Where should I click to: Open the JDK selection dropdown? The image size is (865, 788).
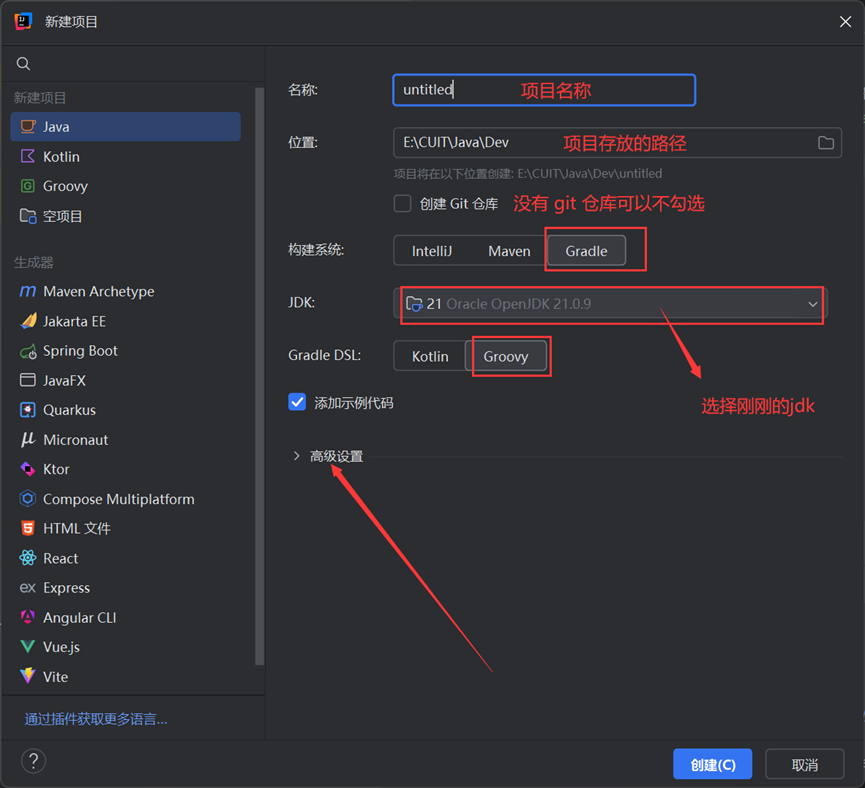tap(610, 304)
